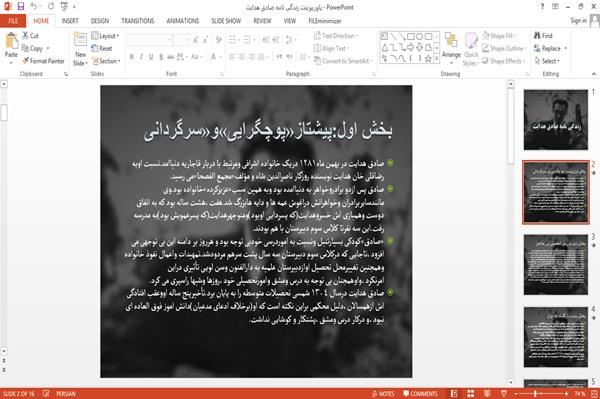Switch to Slide Sorter view in status bar
This screenshot has height=399, width=600.
[x=471, y=393]
